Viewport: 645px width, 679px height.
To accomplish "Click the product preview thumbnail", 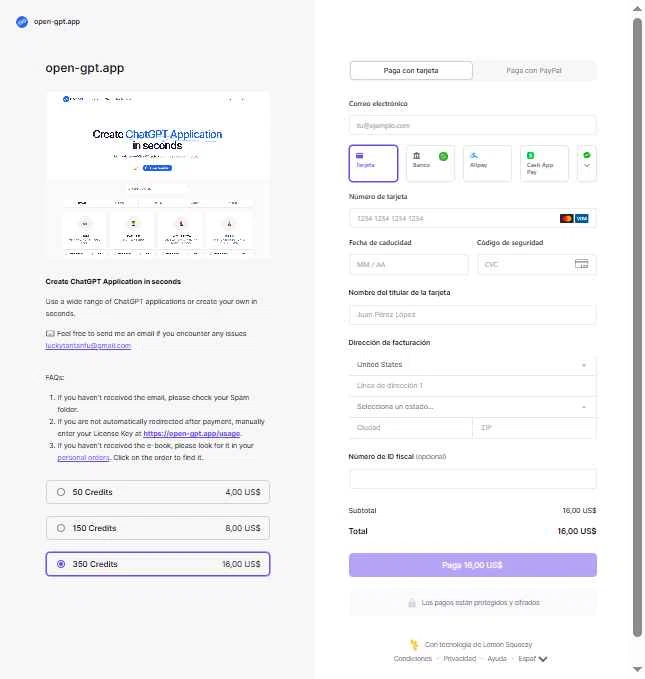I will 158,174.
